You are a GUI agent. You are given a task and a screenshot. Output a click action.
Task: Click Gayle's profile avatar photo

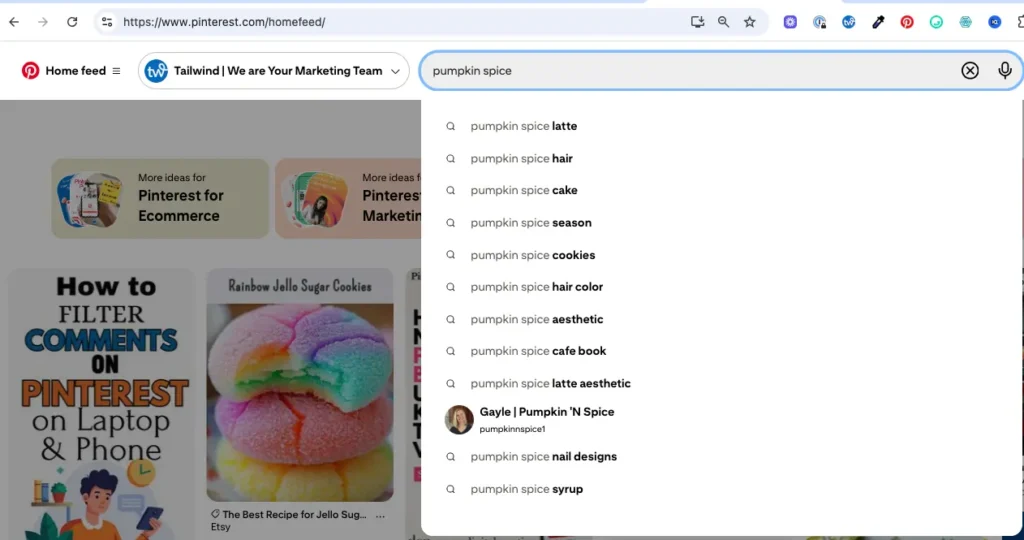pos(459,419)
